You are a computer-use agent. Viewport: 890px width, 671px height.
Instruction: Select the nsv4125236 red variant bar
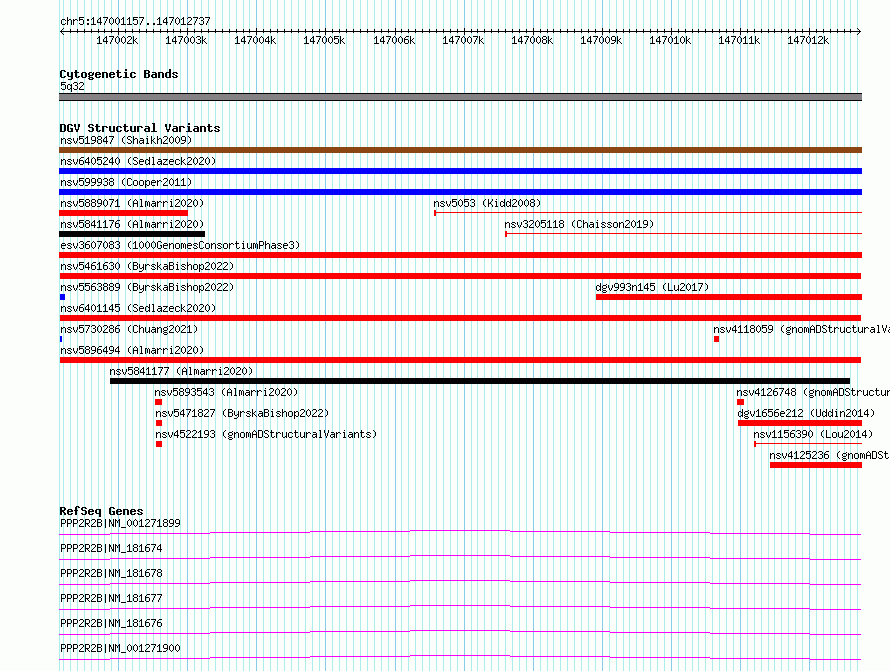click(x=816, y=465)
